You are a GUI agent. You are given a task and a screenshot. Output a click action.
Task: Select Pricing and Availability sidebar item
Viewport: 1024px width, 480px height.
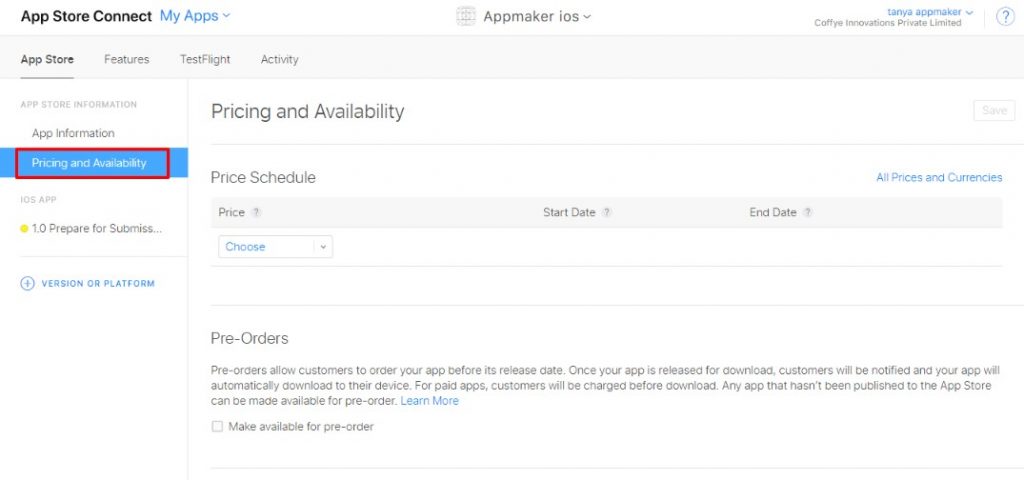(x=92, y=163)
